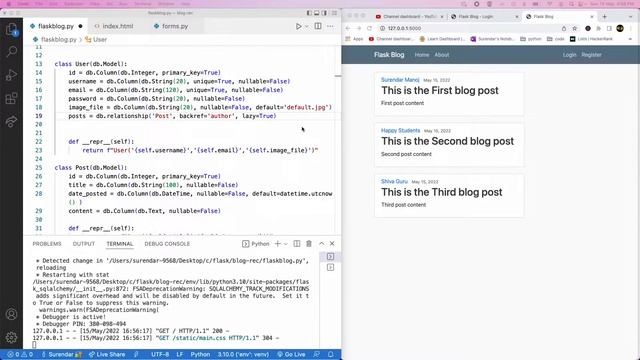Toggle the secondary sidebar layout button
This screenshot has width=640, height=360.
[x=324, y=13]
